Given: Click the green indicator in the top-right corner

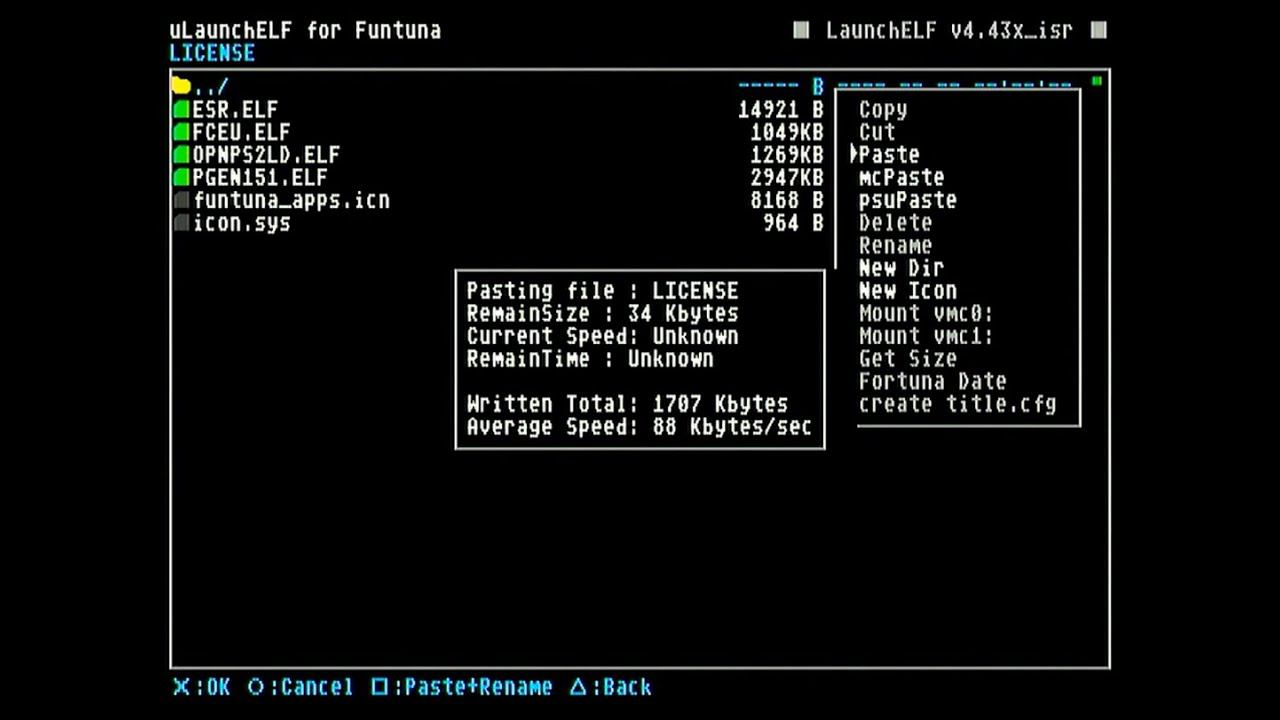Looking at the screenshot, I should [x=1097, y=81].
